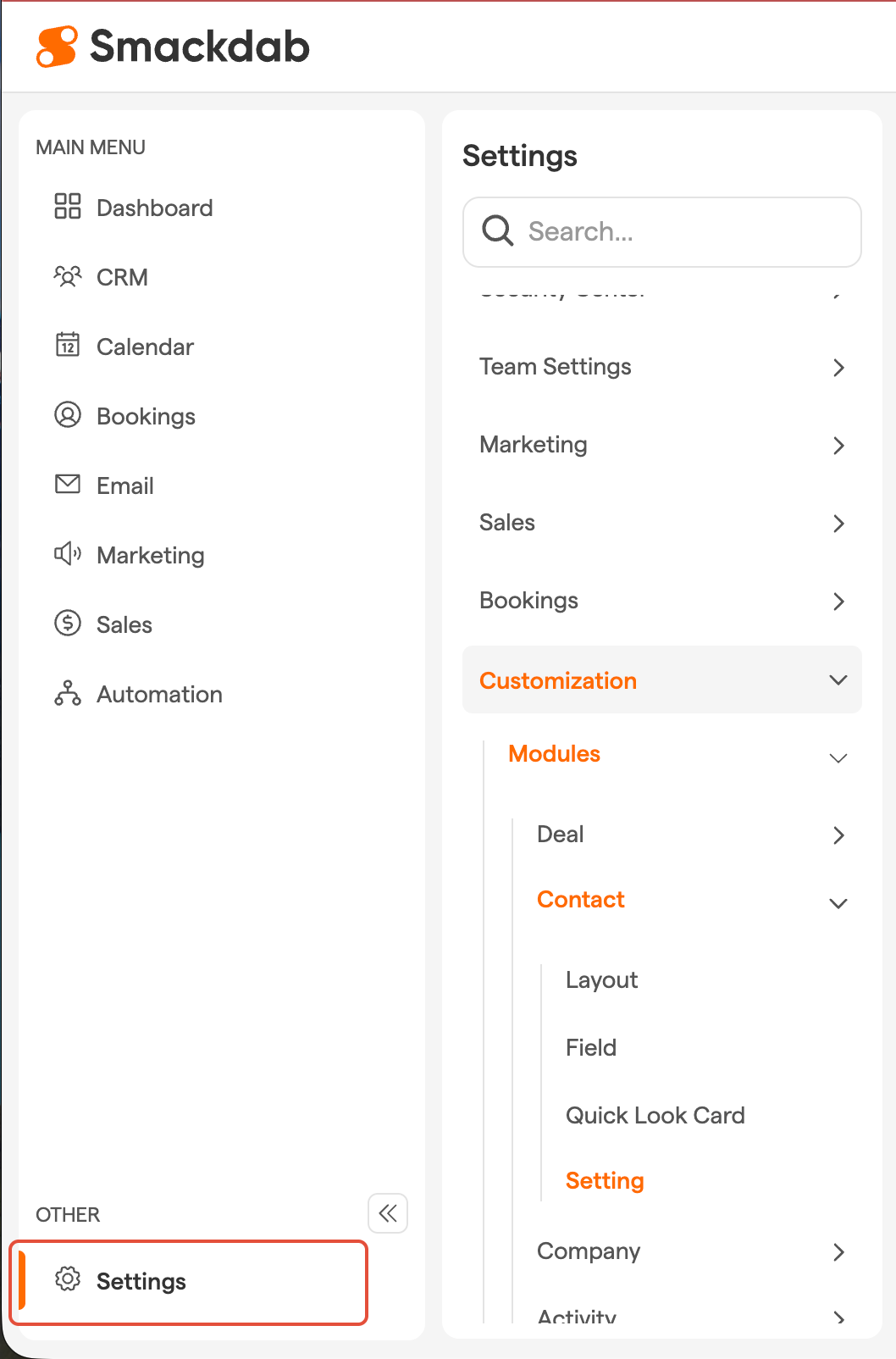Click the Bookings person-circle icon

click(x=68, y=415)
